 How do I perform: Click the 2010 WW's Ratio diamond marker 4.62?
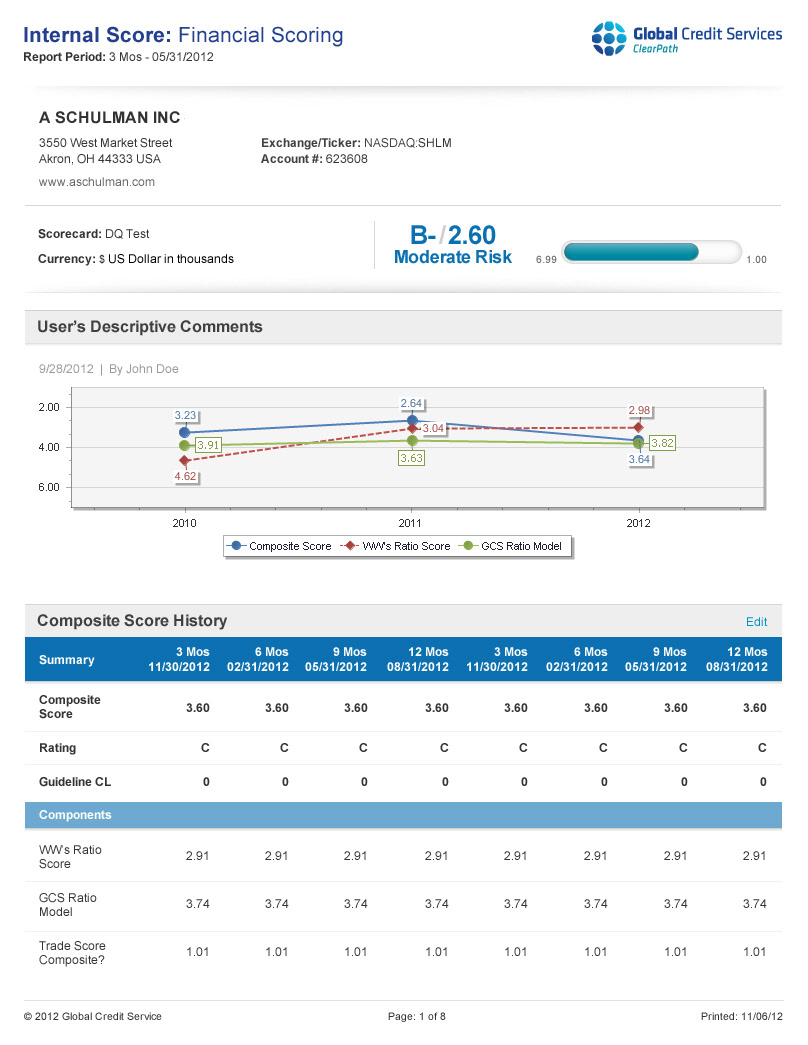(x=184, y=460)
